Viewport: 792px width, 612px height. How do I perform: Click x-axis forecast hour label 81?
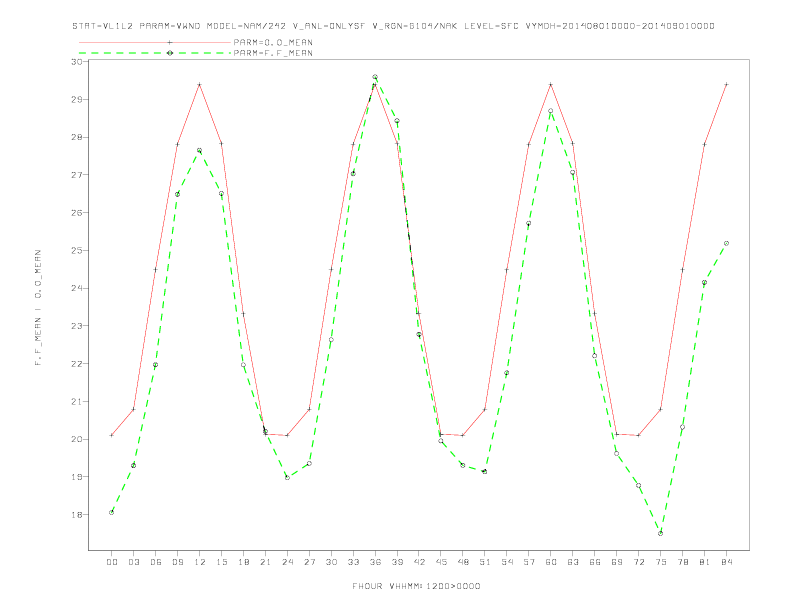(705, 562)
